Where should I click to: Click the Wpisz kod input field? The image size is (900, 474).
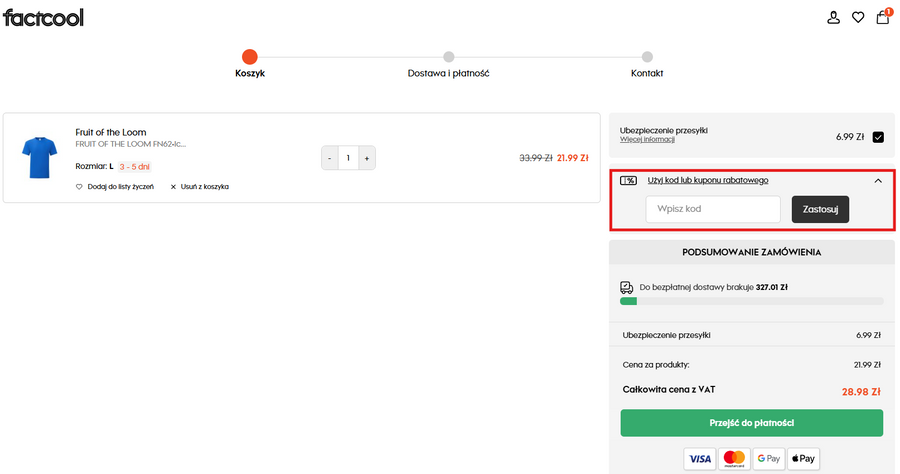click(713, 209)
